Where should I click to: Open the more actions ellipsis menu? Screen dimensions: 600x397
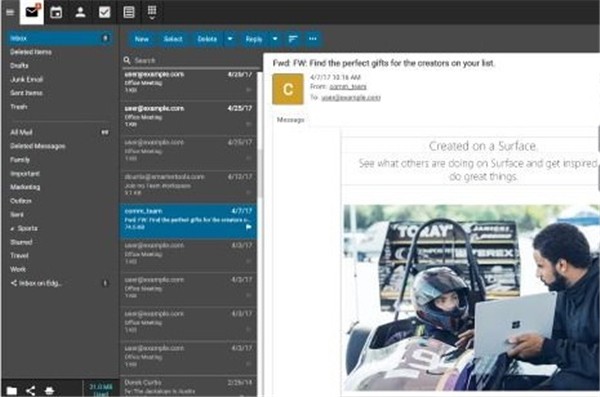tap(313, 39)
